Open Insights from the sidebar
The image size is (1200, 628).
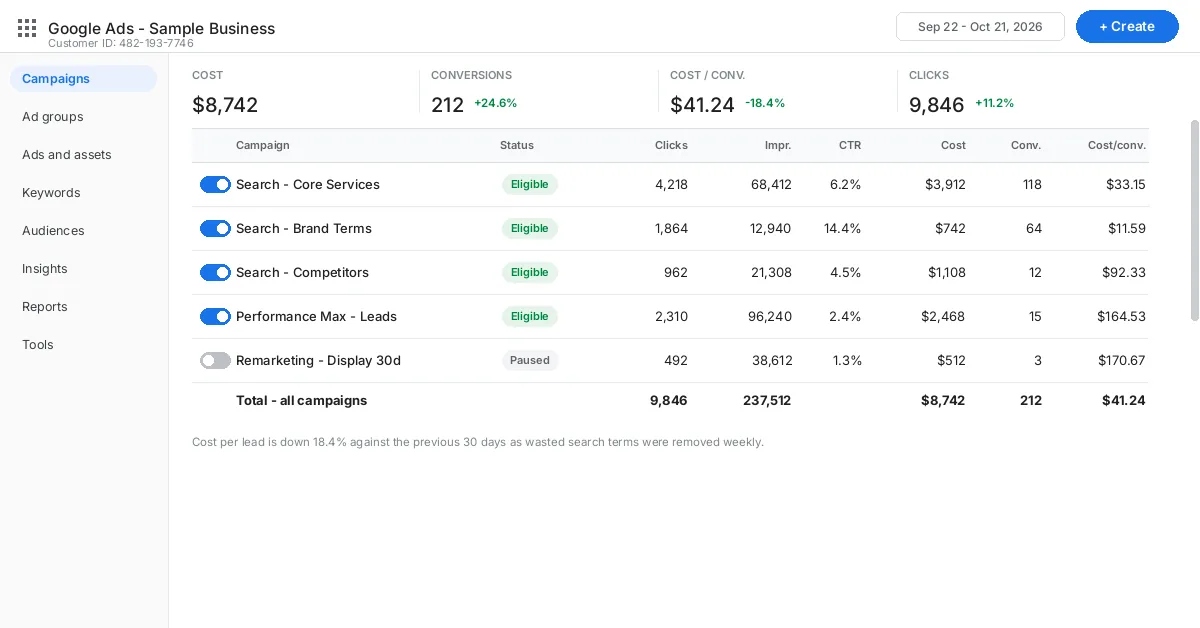point(45,269)
